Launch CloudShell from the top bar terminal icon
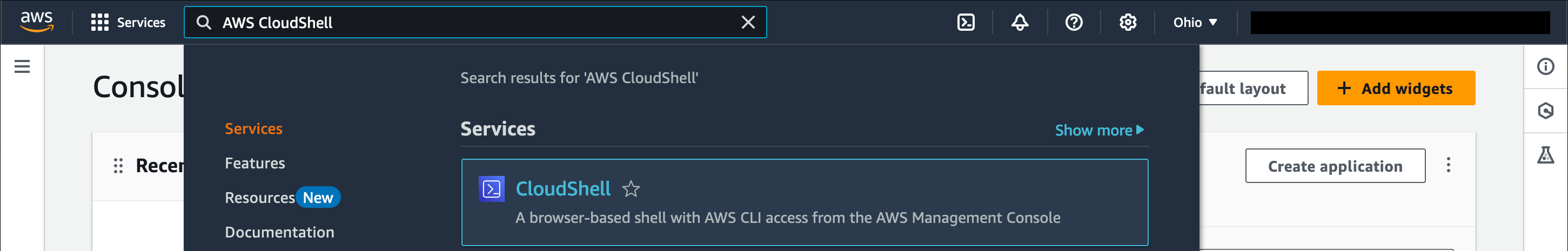Image resolution: width=1568 pixels, height=251 pixels. coord(966,23)
